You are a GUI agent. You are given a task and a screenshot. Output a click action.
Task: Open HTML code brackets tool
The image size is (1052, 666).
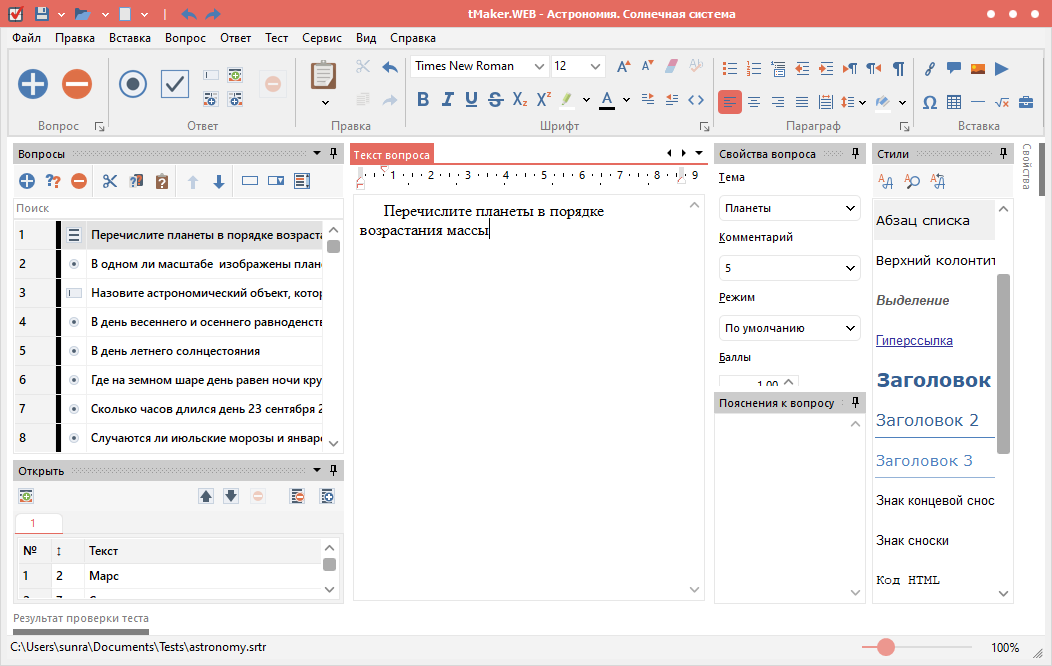click(696, 100)
